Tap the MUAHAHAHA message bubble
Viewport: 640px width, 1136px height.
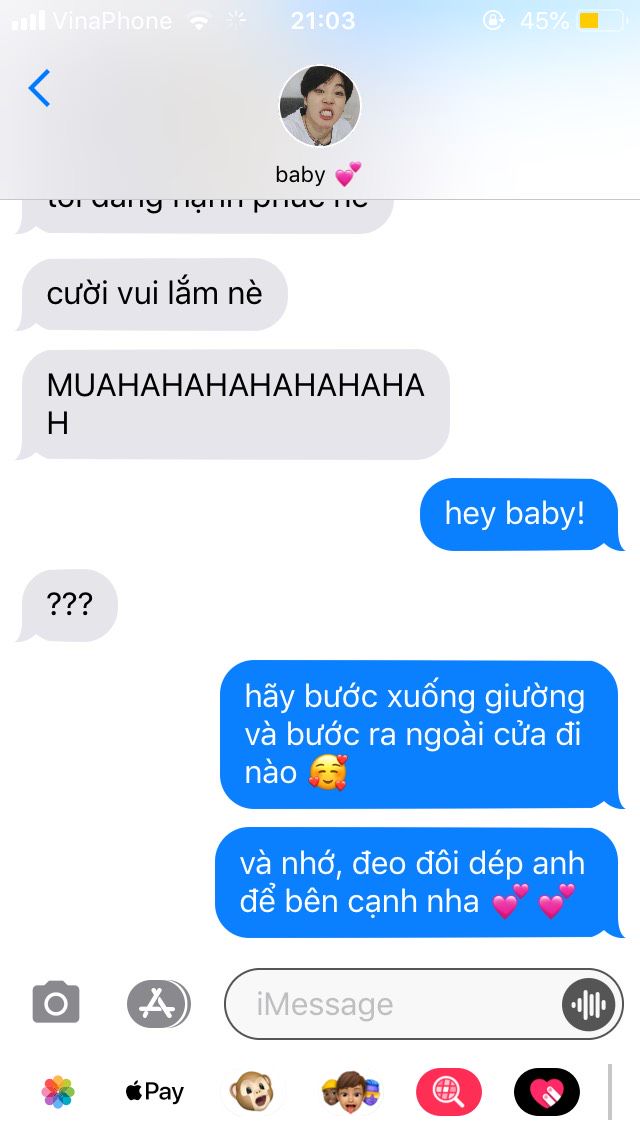[x=234, y=404]
